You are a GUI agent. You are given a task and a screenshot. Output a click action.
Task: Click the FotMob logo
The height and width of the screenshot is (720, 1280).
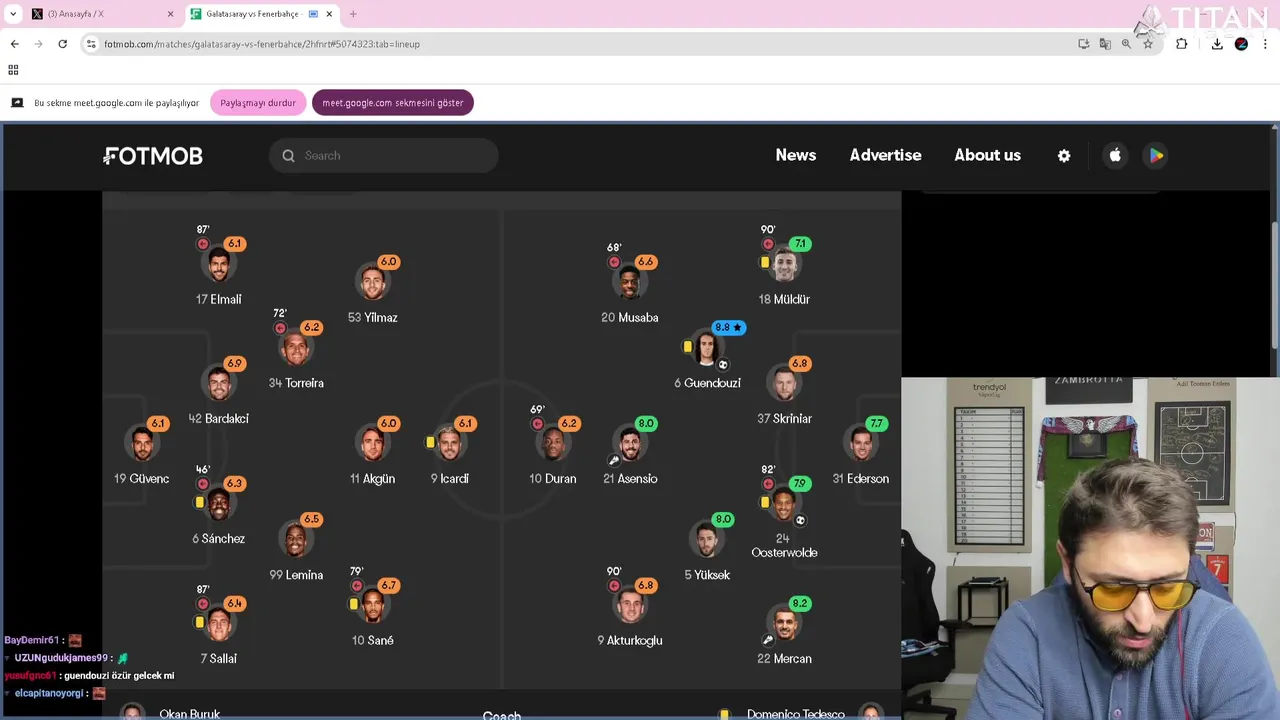[x=153, y=156]
